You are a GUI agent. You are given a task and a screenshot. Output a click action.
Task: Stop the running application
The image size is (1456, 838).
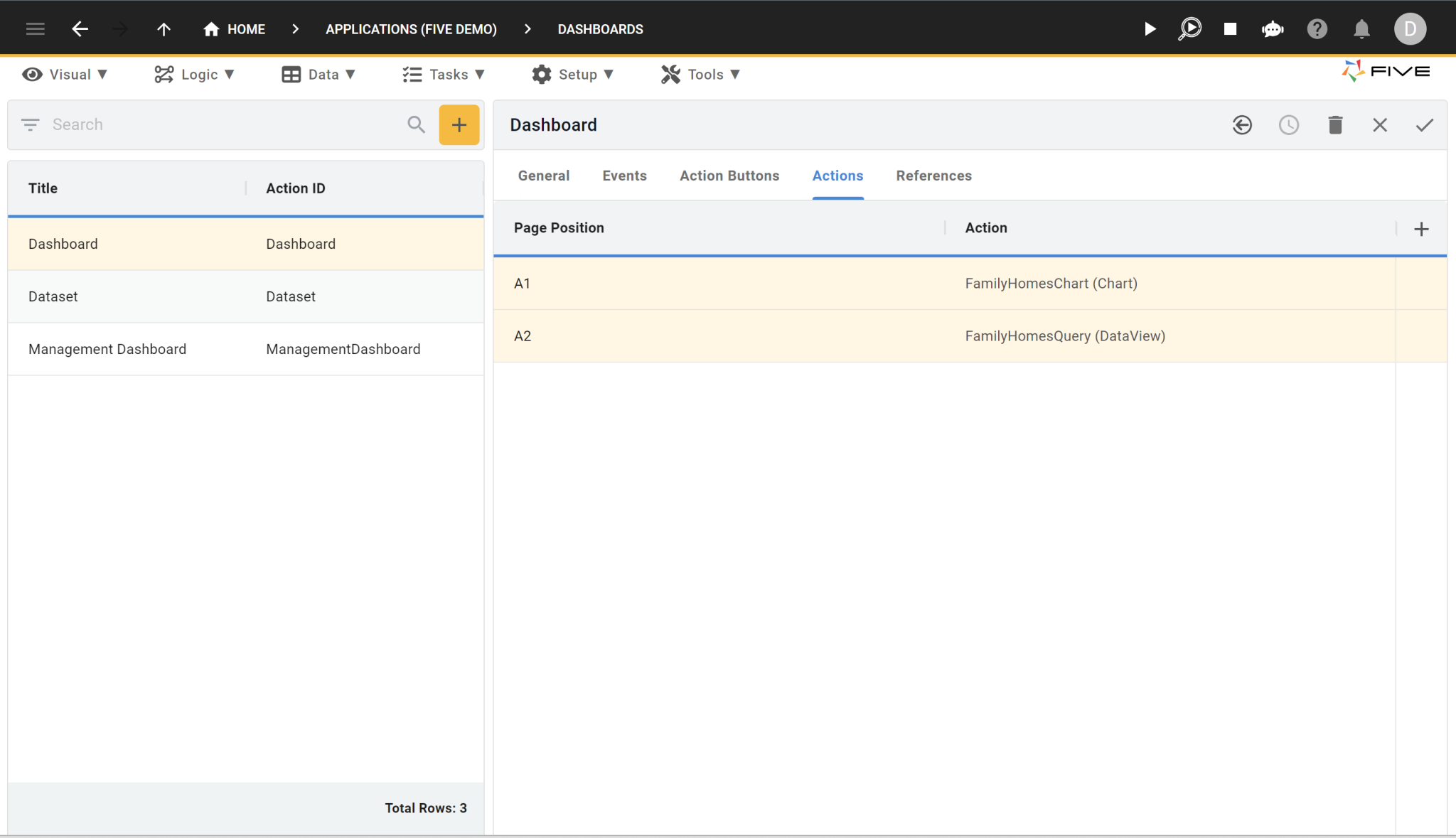tap(1231, 28)
